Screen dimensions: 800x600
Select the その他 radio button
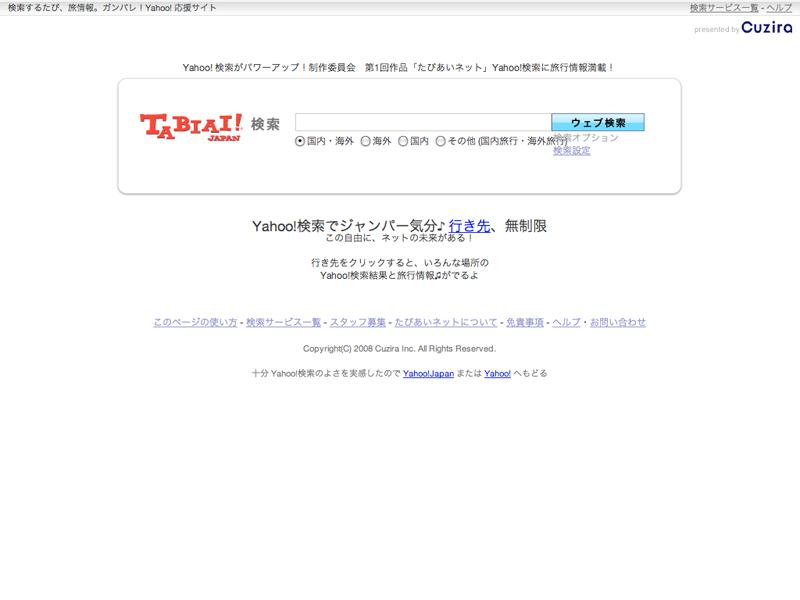click(440, 141)
